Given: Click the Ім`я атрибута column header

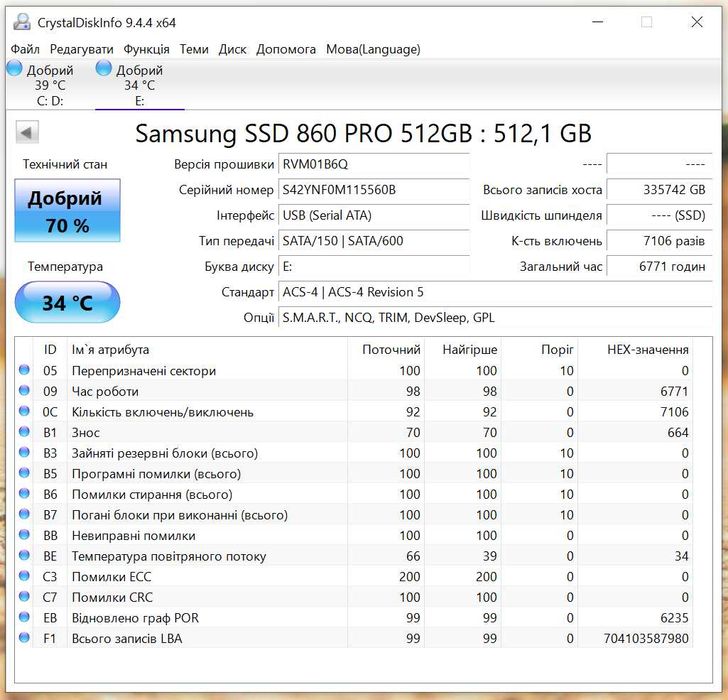Looking at the screenshot, I should pos(208,350).
